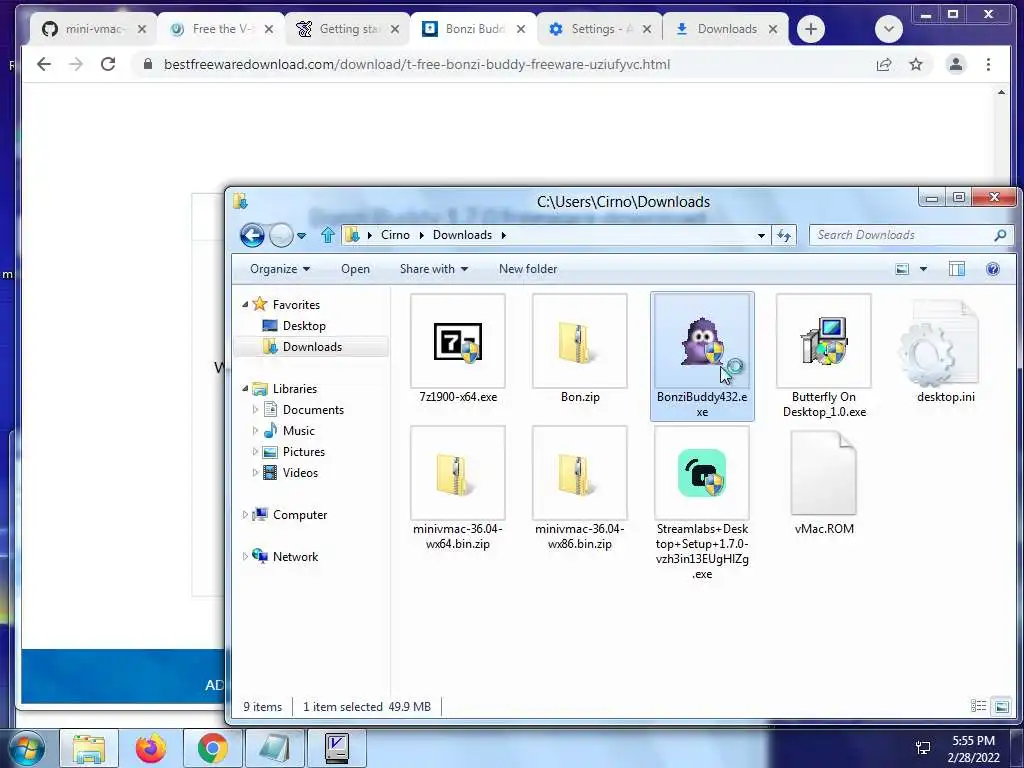Click the Open button in Explorer toolbar
1024x768 pixels.
(x=355, y=269)
